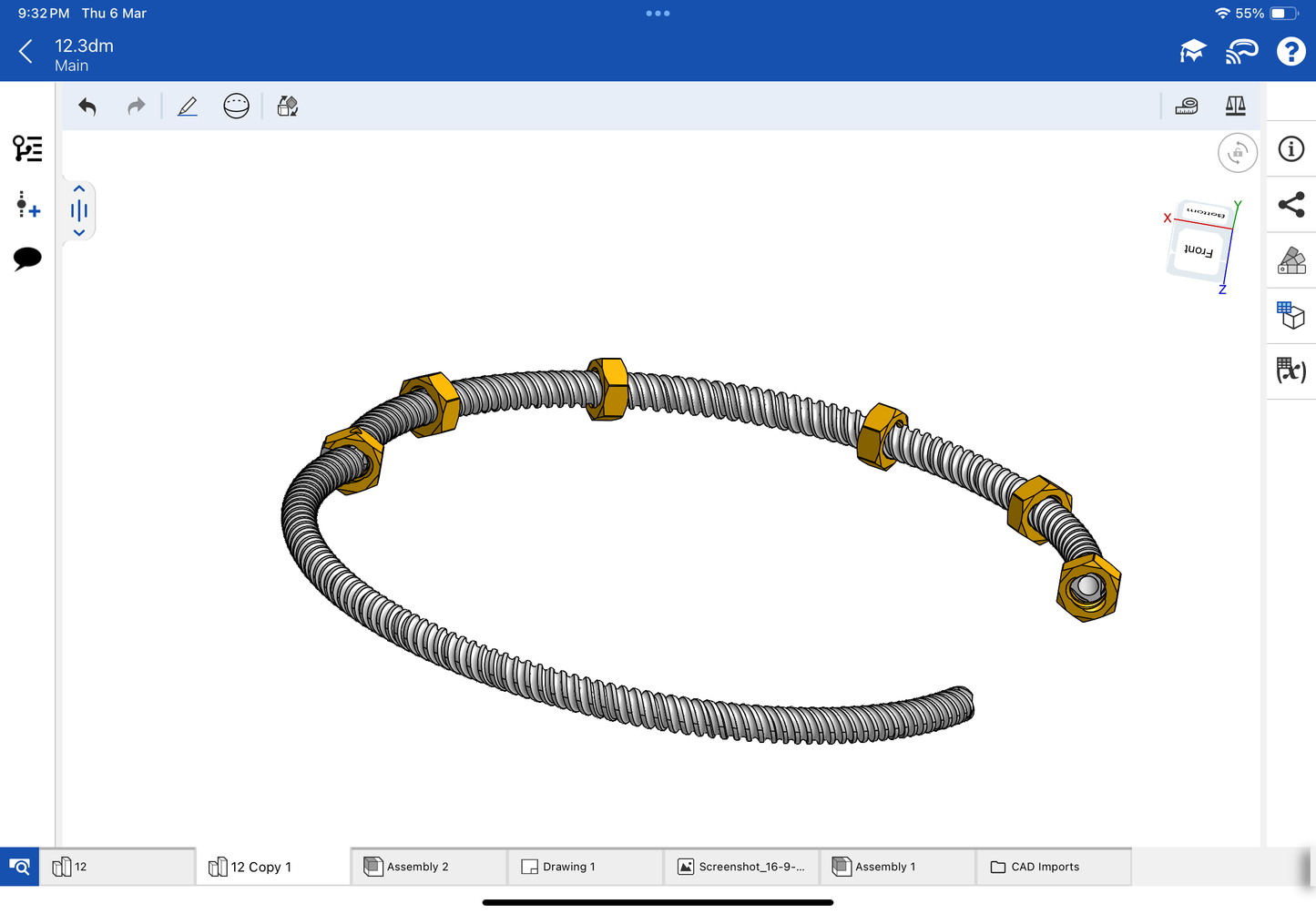Open the tab manager search button

19,867
